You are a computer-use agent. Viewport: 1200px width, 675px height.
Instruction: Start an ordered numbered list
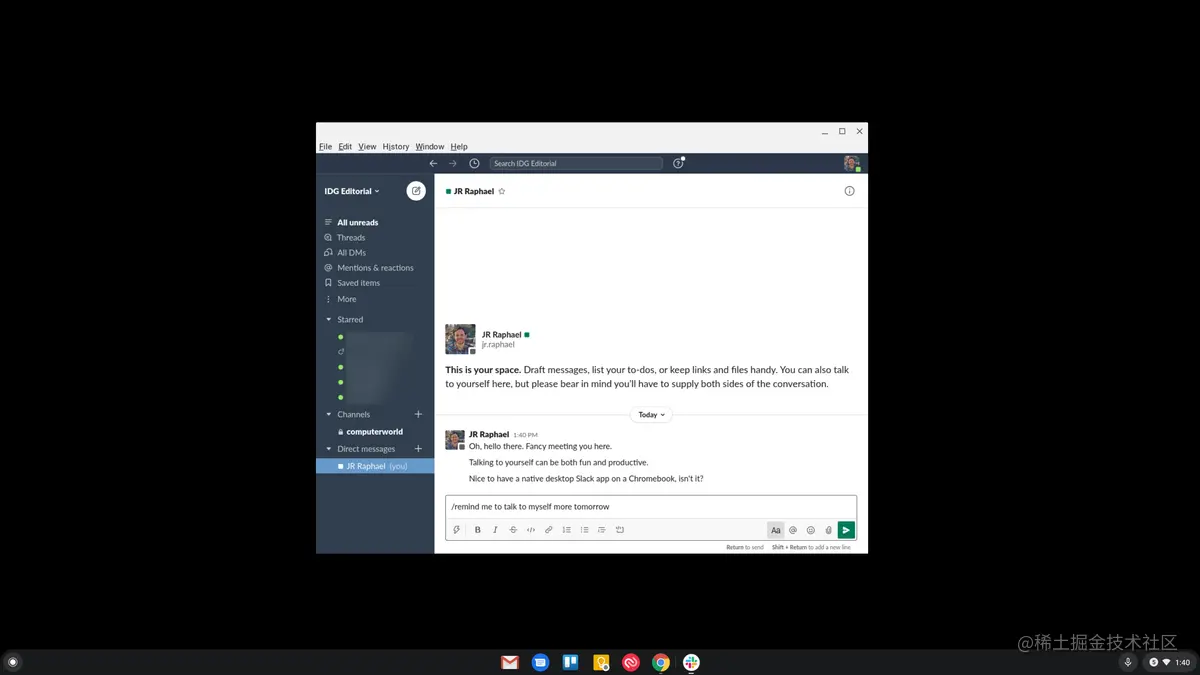pyautogui.click(x=566, y=530)
